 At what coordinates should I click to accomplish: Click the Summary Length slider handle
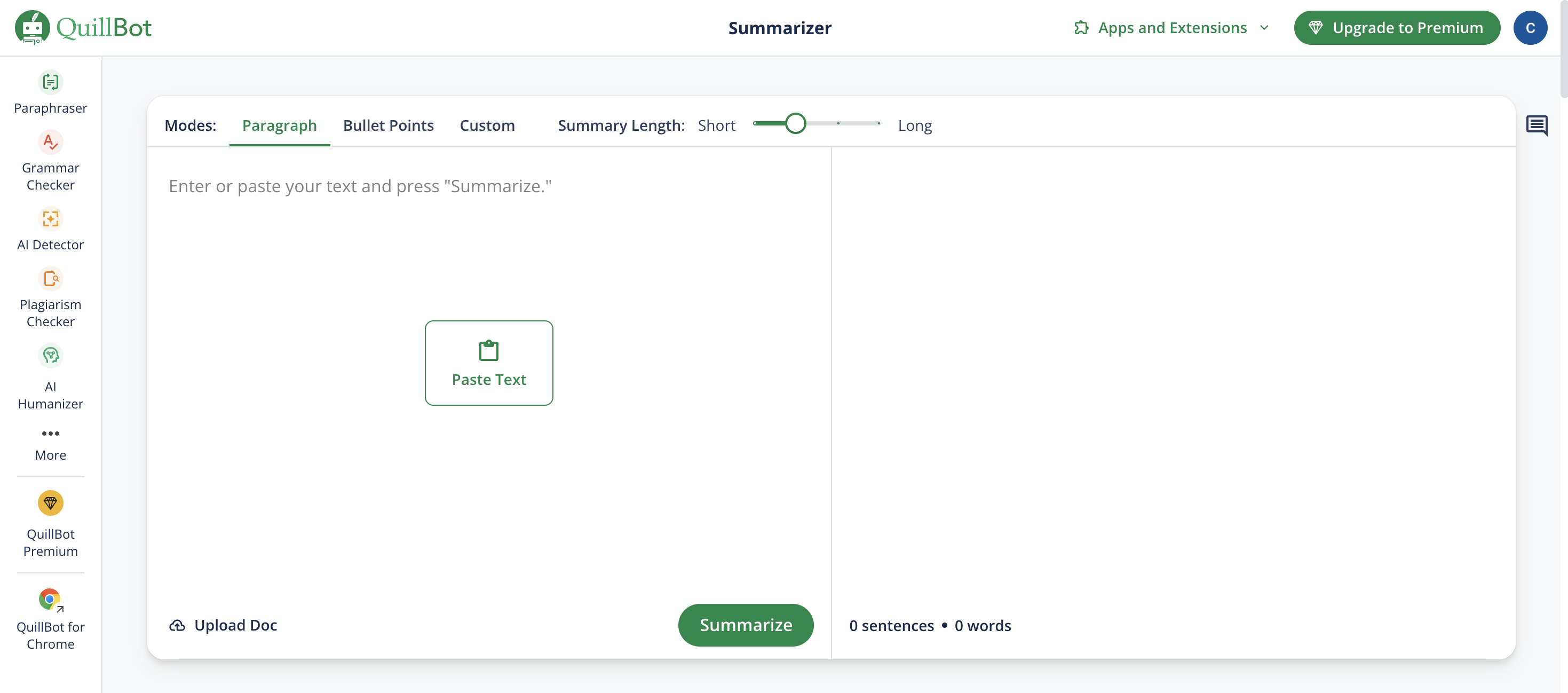pos(795,124)
